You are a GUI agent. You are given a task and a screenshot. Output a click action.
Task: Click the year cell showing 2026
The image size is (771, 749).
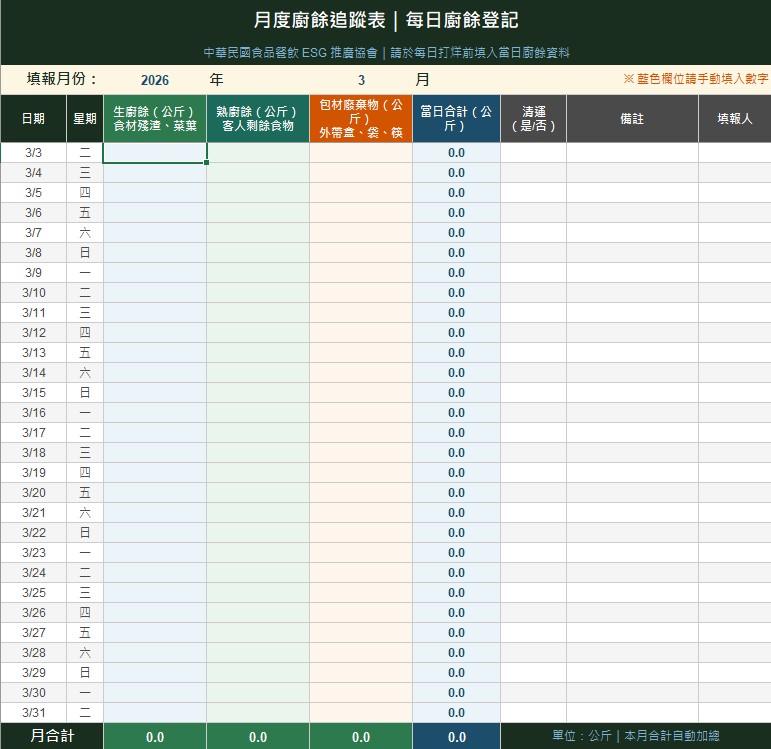[154, 80]
